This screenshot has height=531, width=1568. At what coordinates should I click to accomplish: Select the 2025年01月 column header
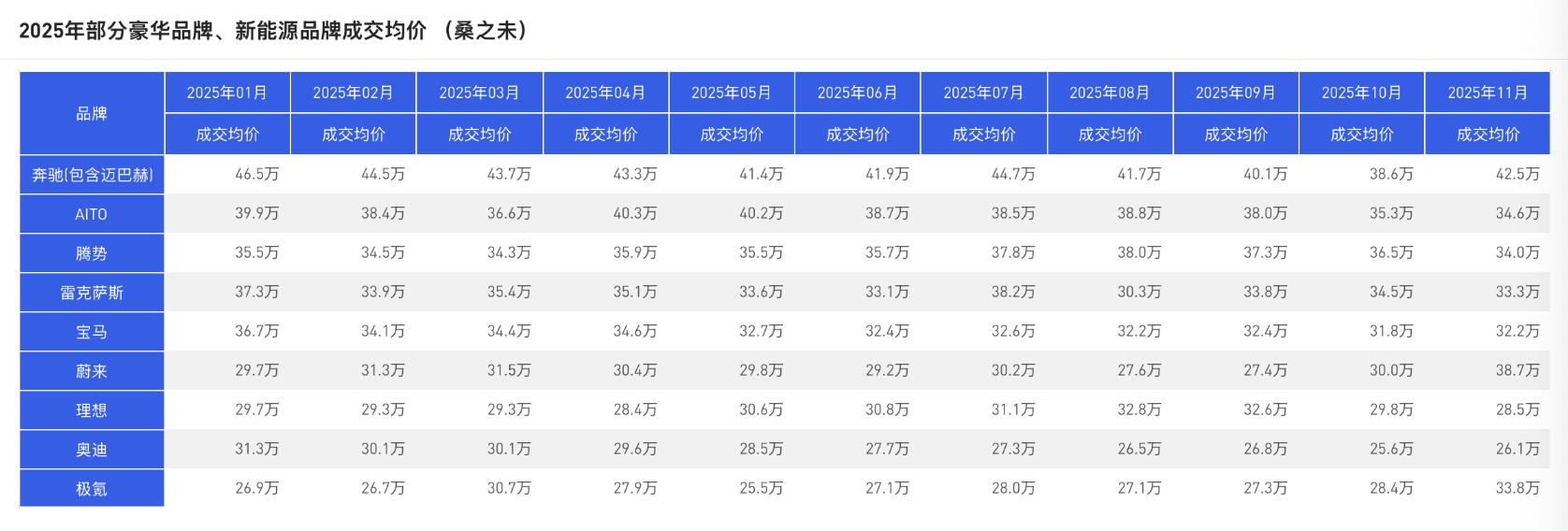[227, 93]
